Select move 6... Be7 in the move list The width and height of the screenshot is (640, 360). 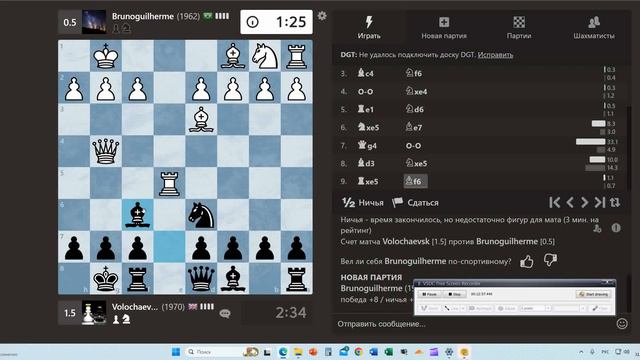coord(414,127)
